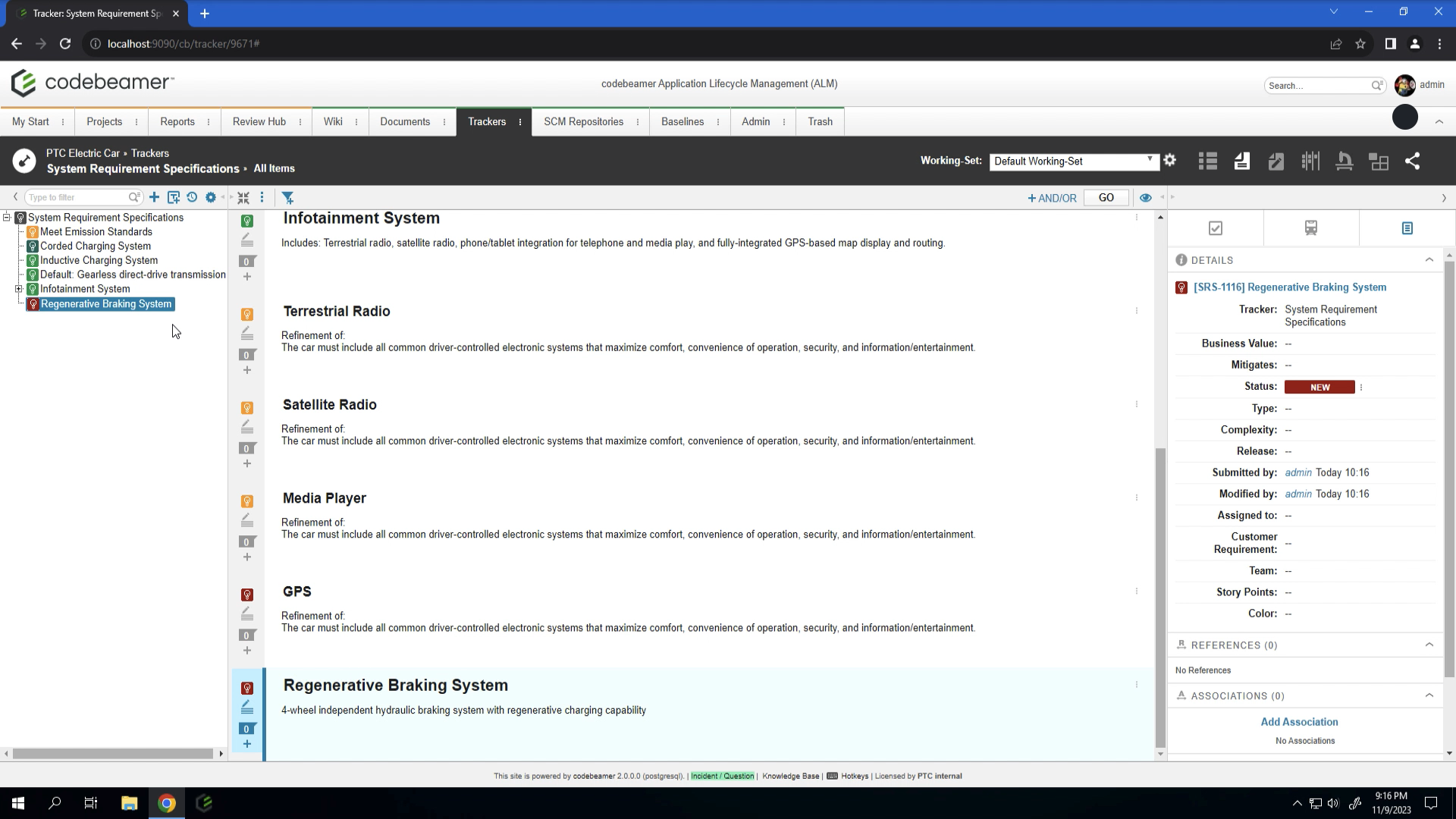Click the pencil edit icon beside GPS
This screenshot has width=1456, height=819.
(x=247, y=613)
